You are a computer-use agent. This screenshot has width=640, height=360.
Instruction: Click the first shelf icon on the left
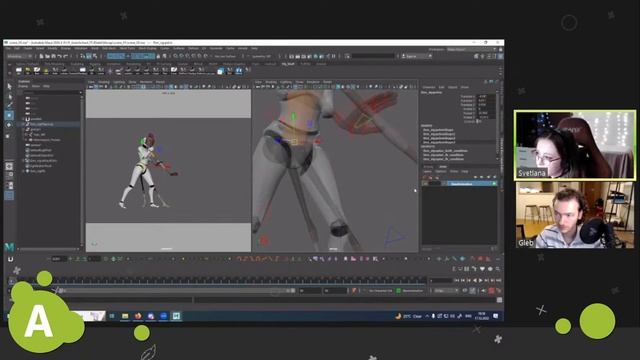pos(19,71)
